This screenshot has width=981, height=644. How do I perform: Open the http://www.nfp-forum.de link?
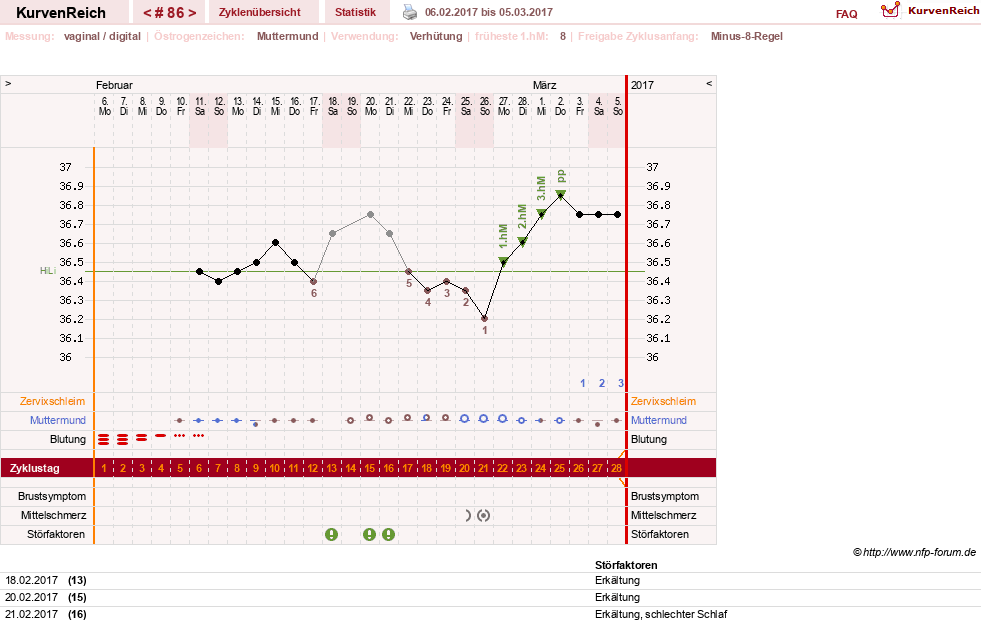920,552
